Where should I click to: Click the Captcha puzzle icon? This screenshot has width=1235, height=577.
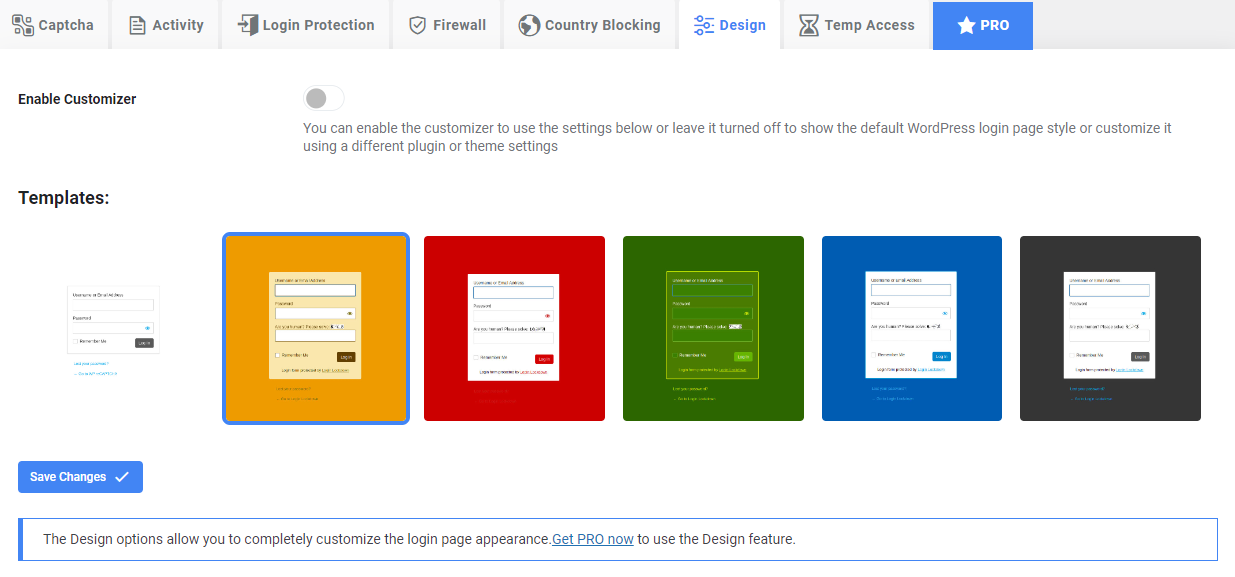(23, 25)
